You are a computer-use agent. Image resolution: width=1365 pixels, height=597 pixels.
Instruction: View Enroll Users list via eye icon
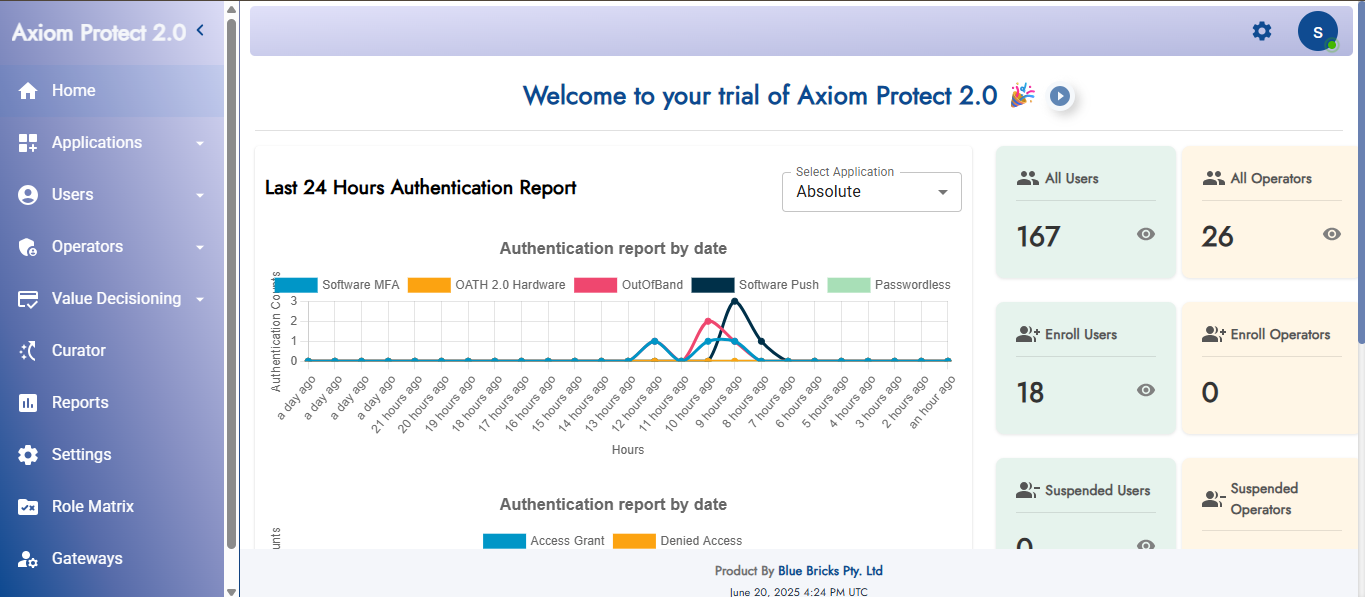pyautogui.click(x=1146, y=390)
